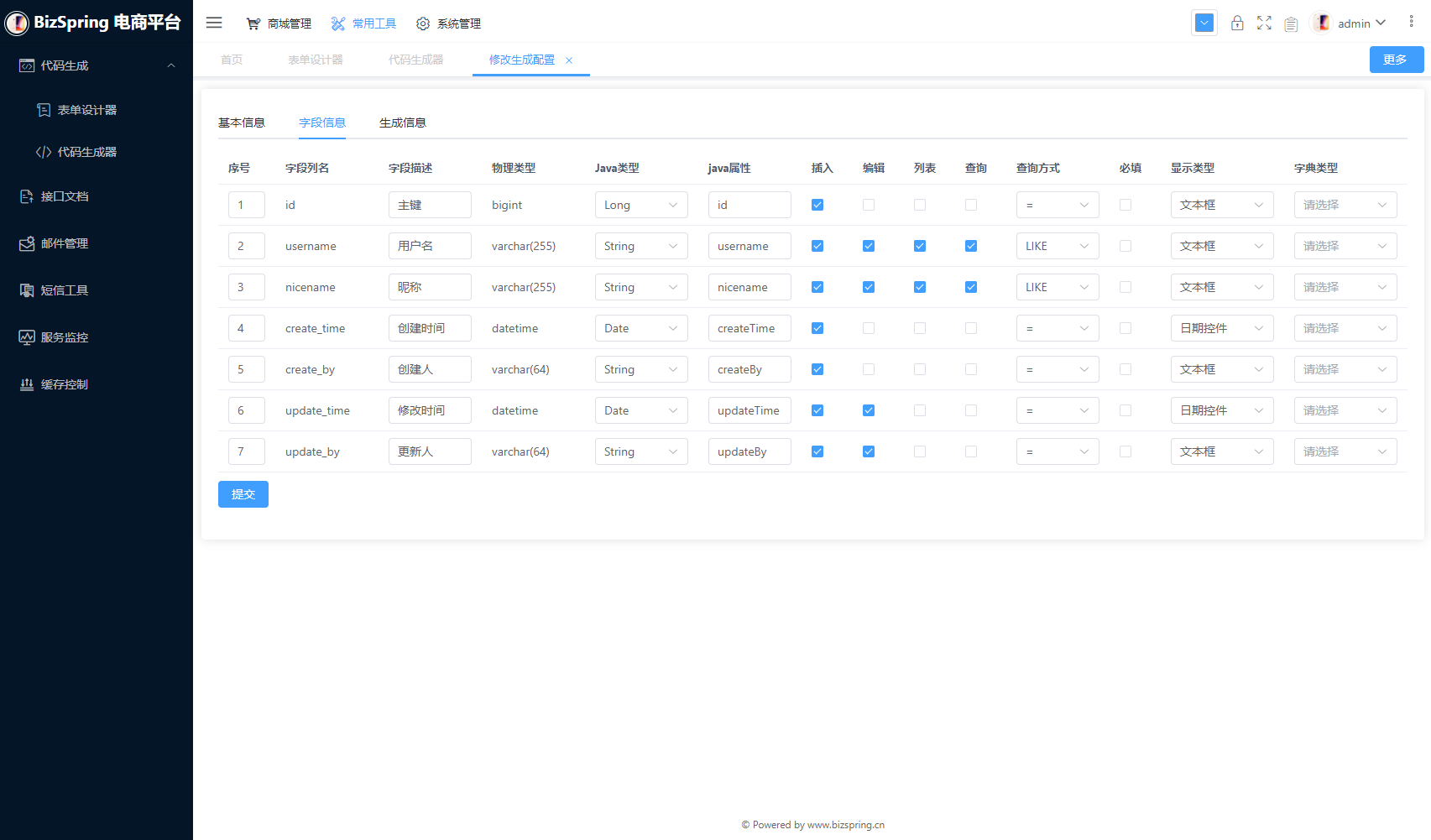Open the www.bizspring.cn footer link
1431x840 pixels.
(x=846, y=825)
